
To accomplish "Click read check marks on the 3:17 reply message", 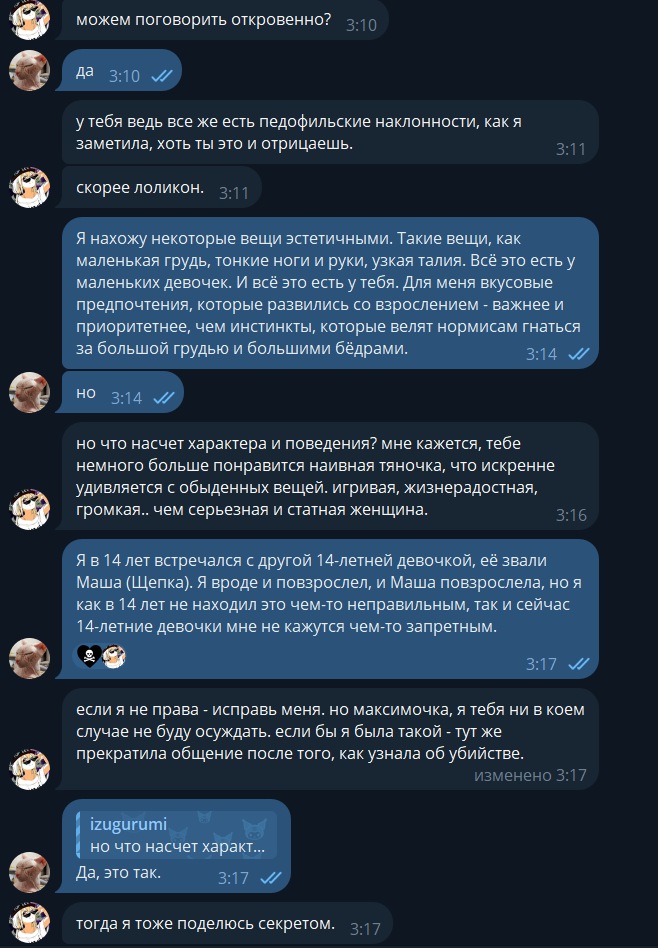I will click(x=271, y=878).
